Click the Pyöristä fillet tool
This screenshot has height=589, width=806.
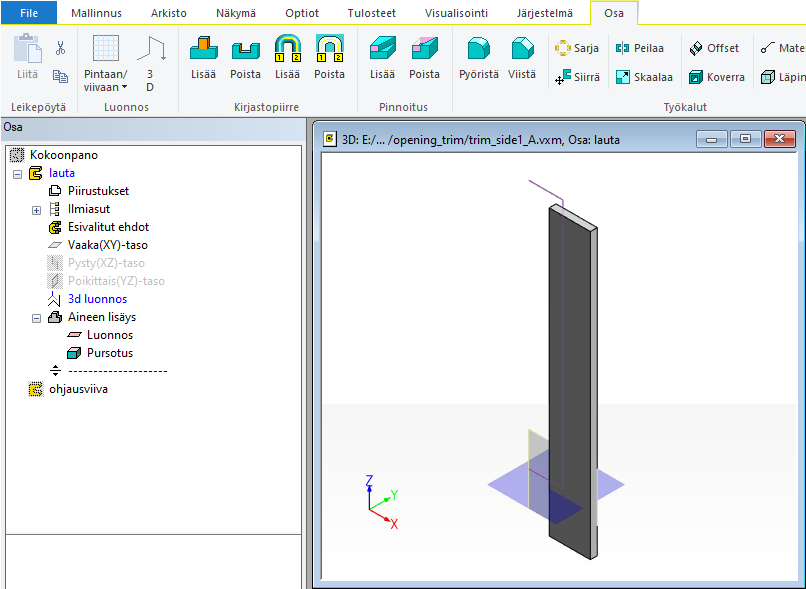[x=478, y=58]
